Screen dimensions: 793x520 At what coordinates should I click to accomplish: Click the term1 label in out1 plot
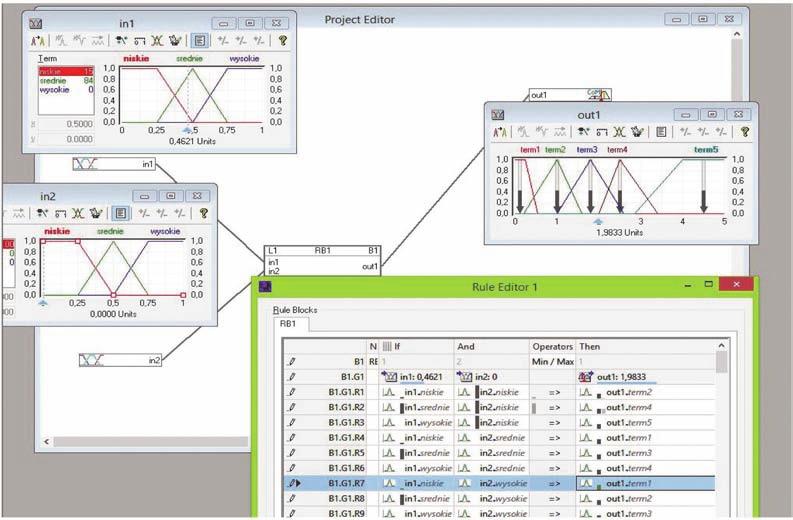point(530,150)
